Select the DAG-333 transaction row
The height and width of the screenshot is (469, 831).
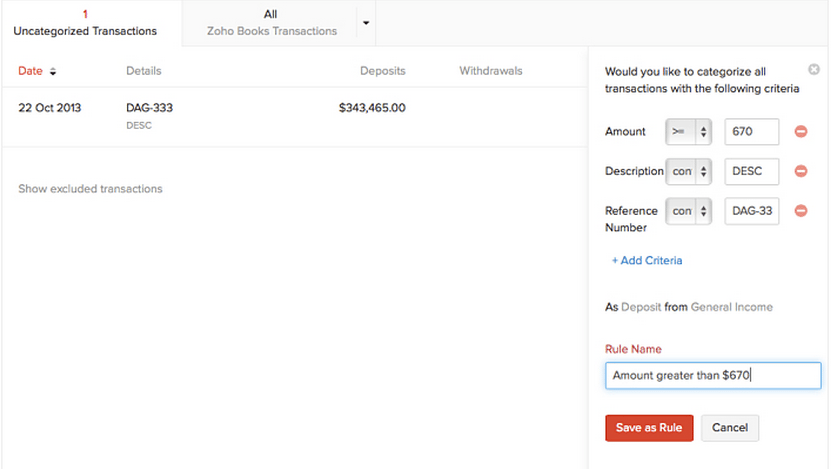(x=295, y=117)
